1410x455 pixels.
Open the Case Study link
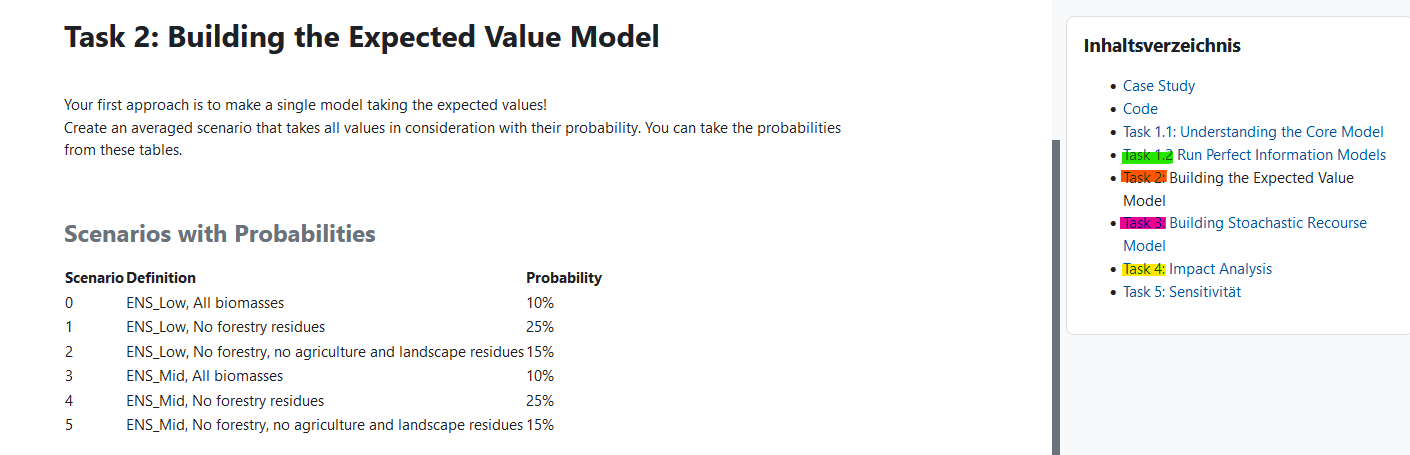tap(1158, 86)
